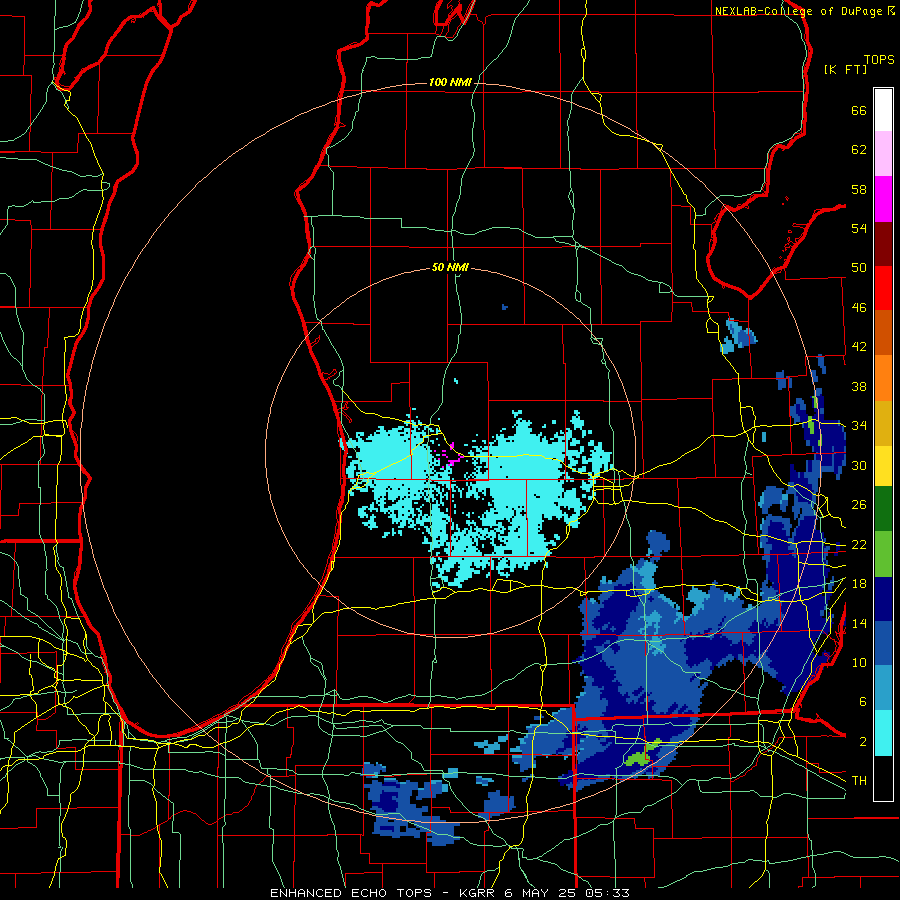This screenshot has height=900, width=900.
Task: Click the navy 18 kft legend swatch
Action: [883, 599]
